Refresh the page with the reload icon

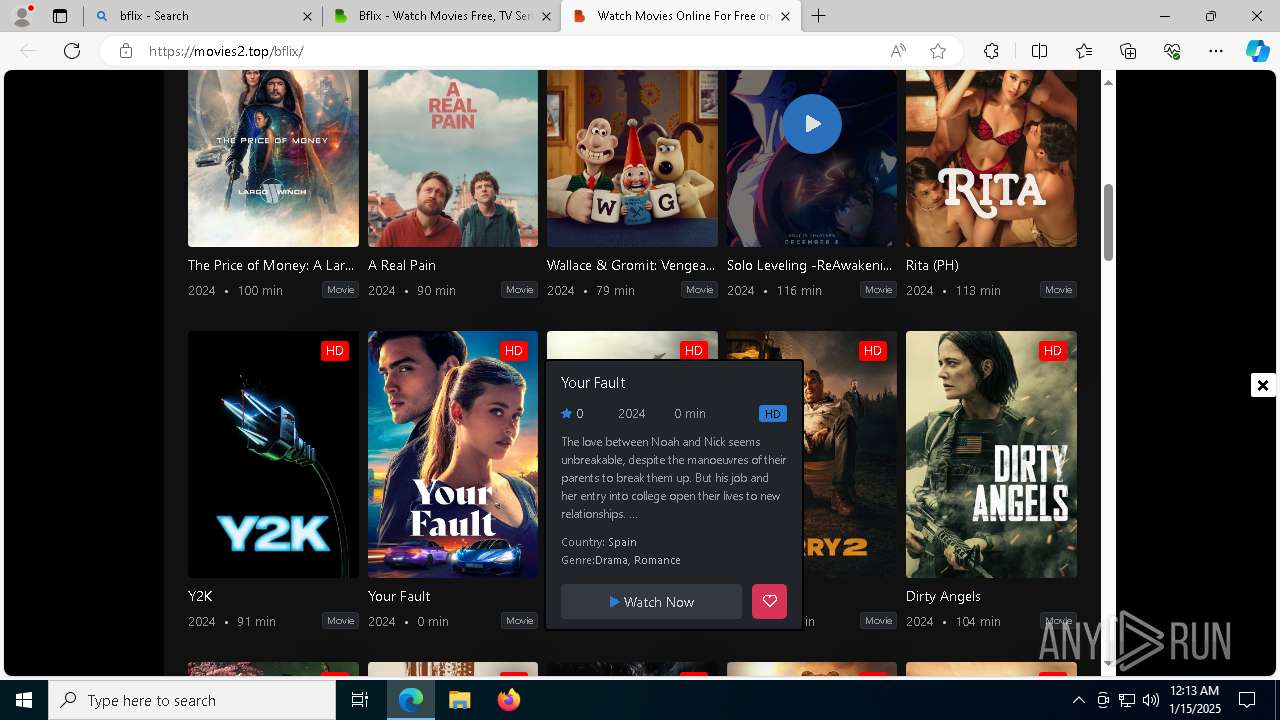coord(72,51)
